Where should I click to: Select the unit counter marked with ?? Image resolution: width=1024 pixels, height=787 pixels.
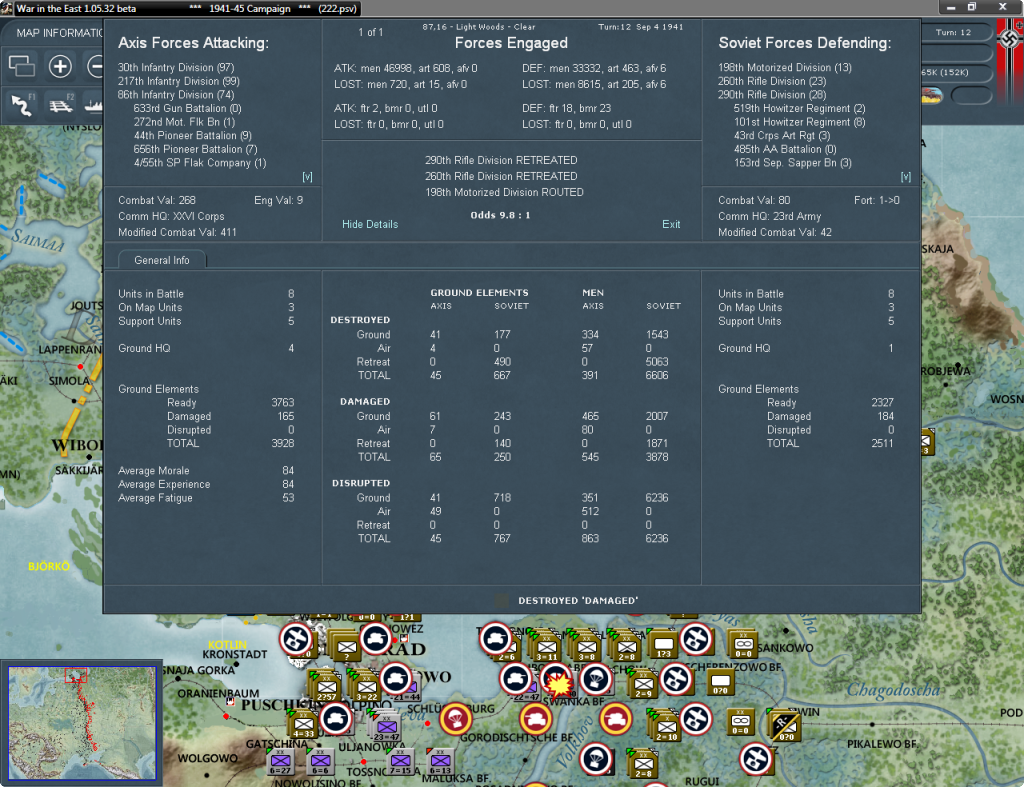click(x=347, y=649)
